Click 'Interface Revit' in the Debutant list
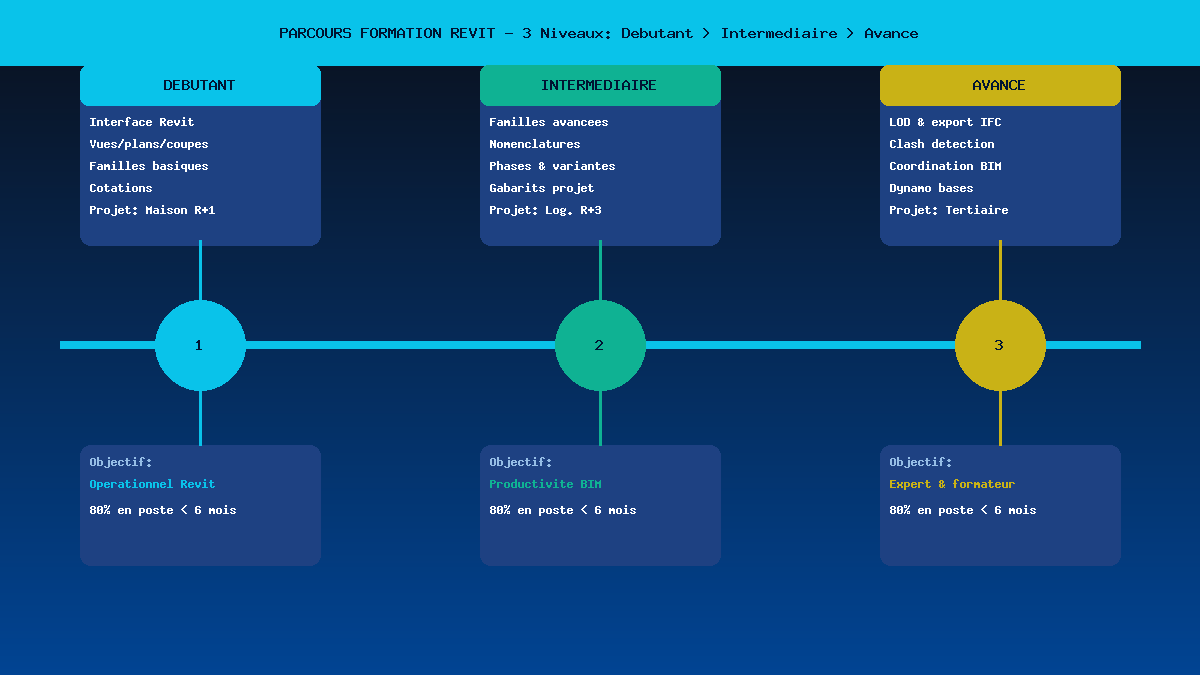Image resolution: width=1200 pixels, height=675 pixels. 142,122
